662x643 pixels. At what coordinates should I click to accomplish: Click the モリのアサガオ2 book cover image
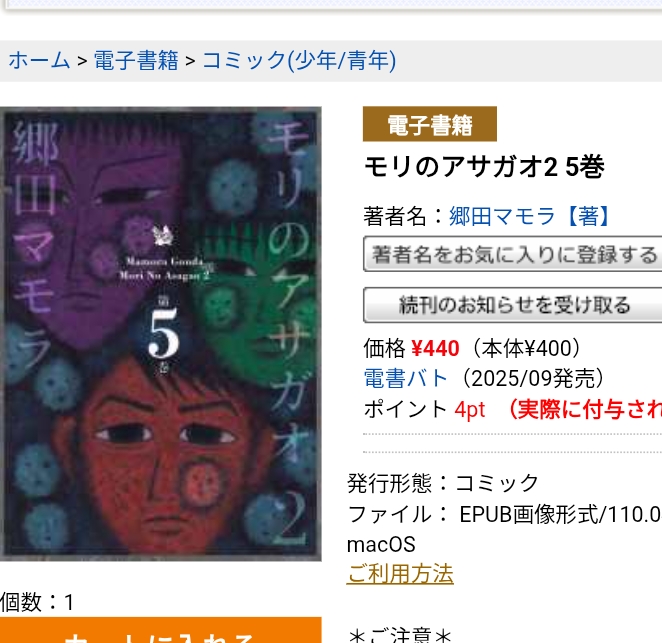click(x=160, y=334)
